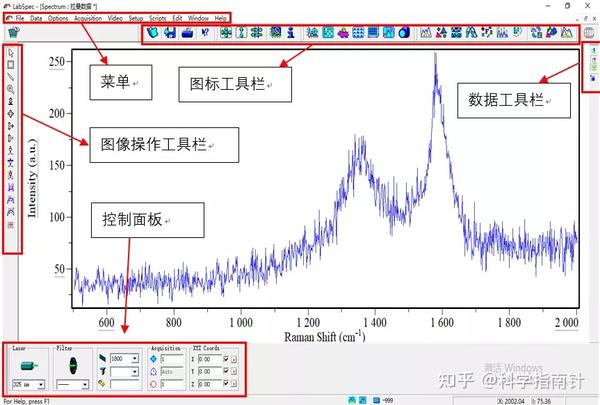Click the Intensity (a.u.) axis title

(x=32, y=179)
